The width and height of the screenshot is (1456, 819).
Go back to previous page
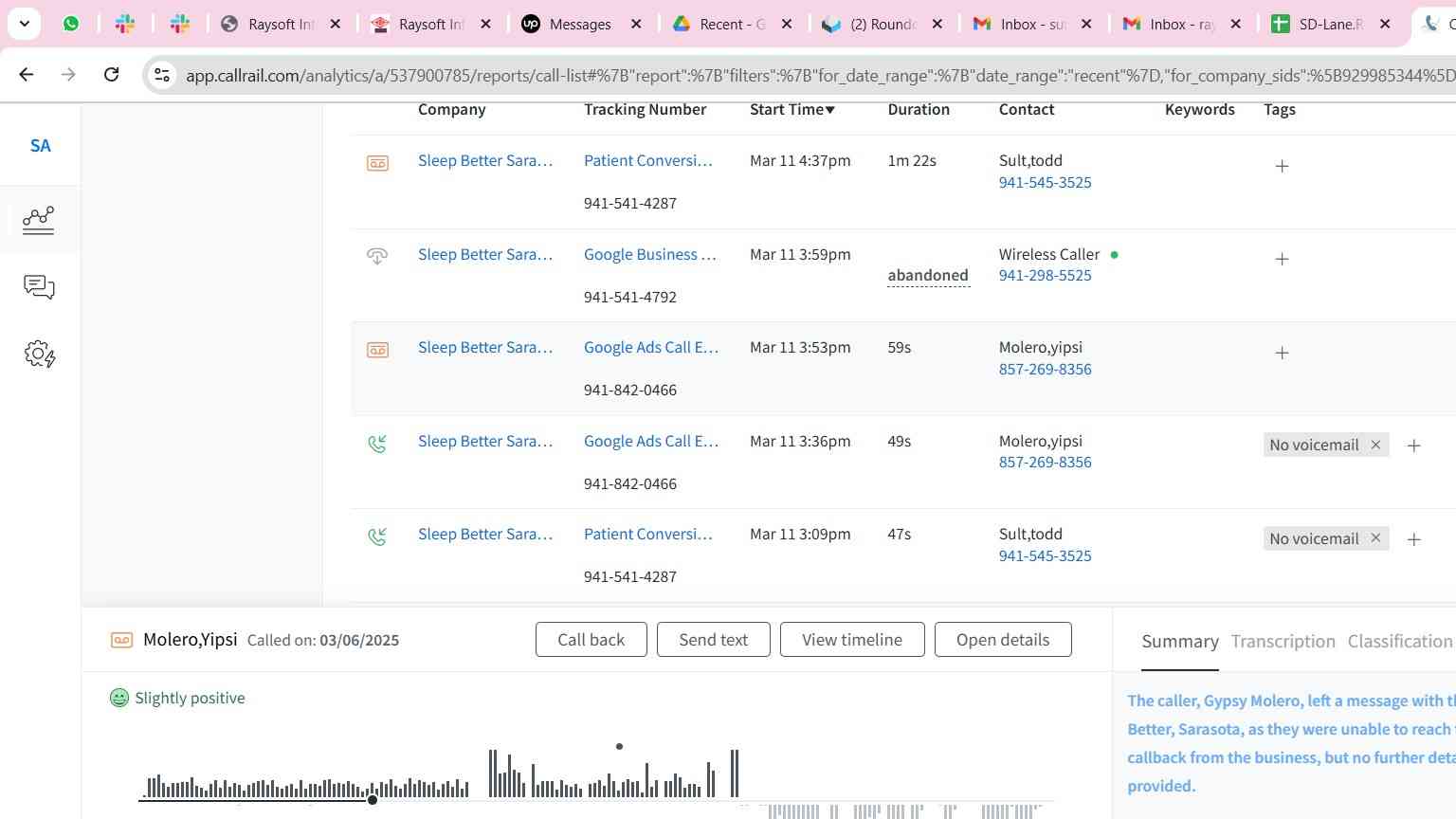click(27, 74)
